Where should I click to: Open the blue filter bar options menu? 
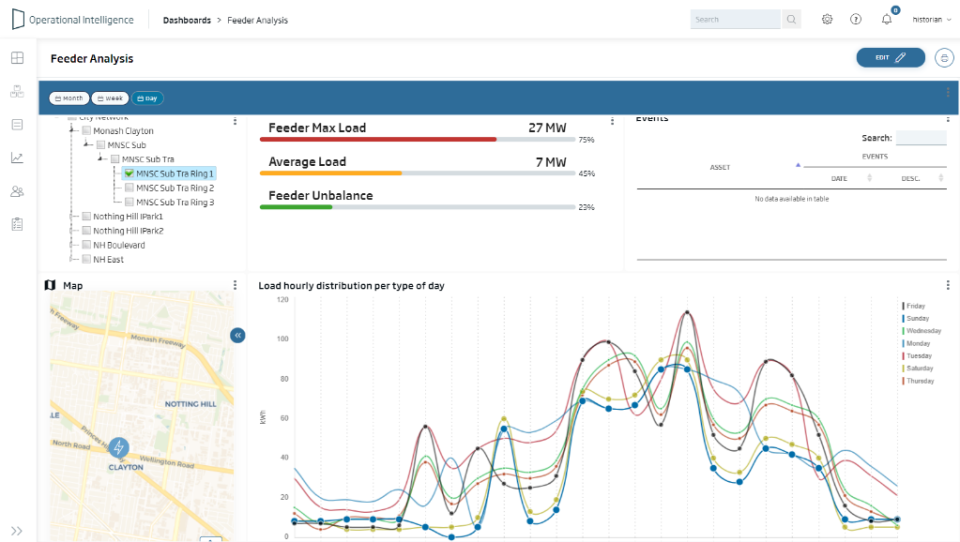948,92
